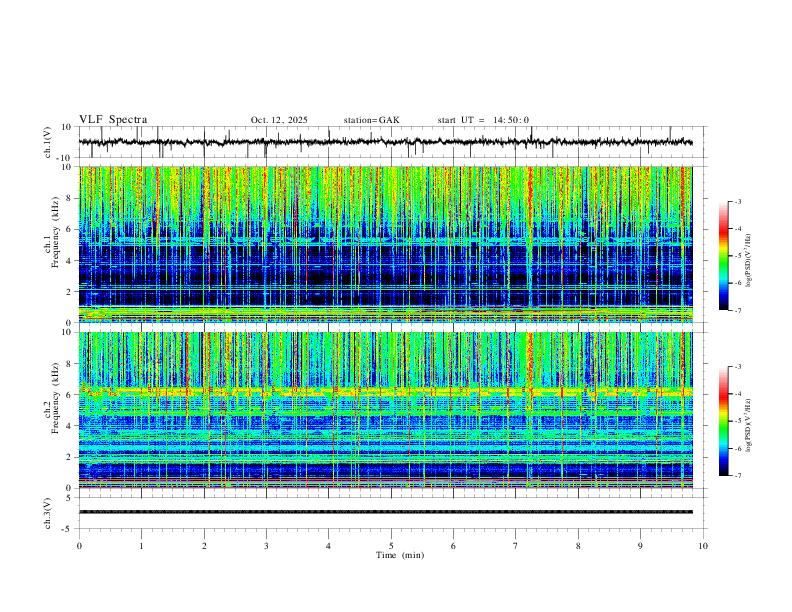The width and height of the screenshot is (792, 612).
Task: Click the 'start UT = 14:50:0' text
Action: pyautogui.click(x=483, y=120)
